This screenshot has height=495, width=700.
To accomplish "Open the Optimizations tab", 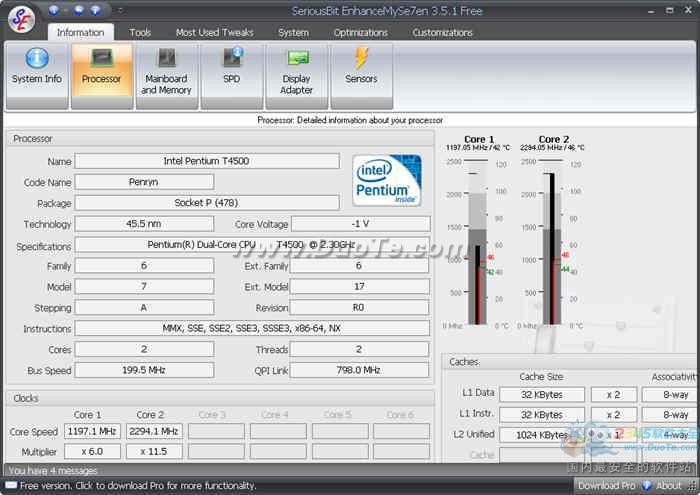I will coord(360,32).
